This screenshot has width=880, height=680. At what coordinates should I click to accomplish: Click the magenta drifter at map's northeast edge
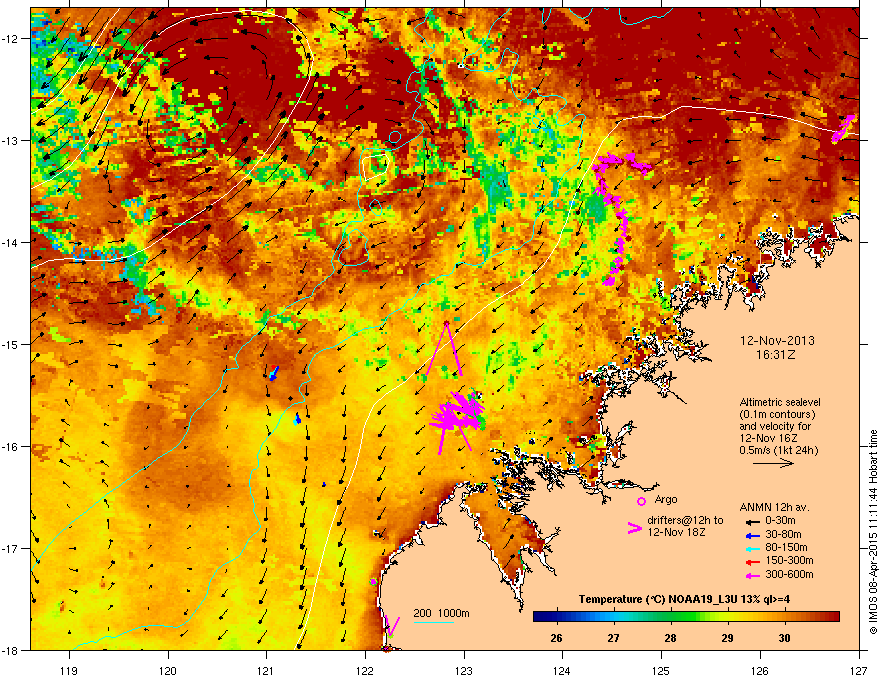pyautogui.click(x=843, y=129)
